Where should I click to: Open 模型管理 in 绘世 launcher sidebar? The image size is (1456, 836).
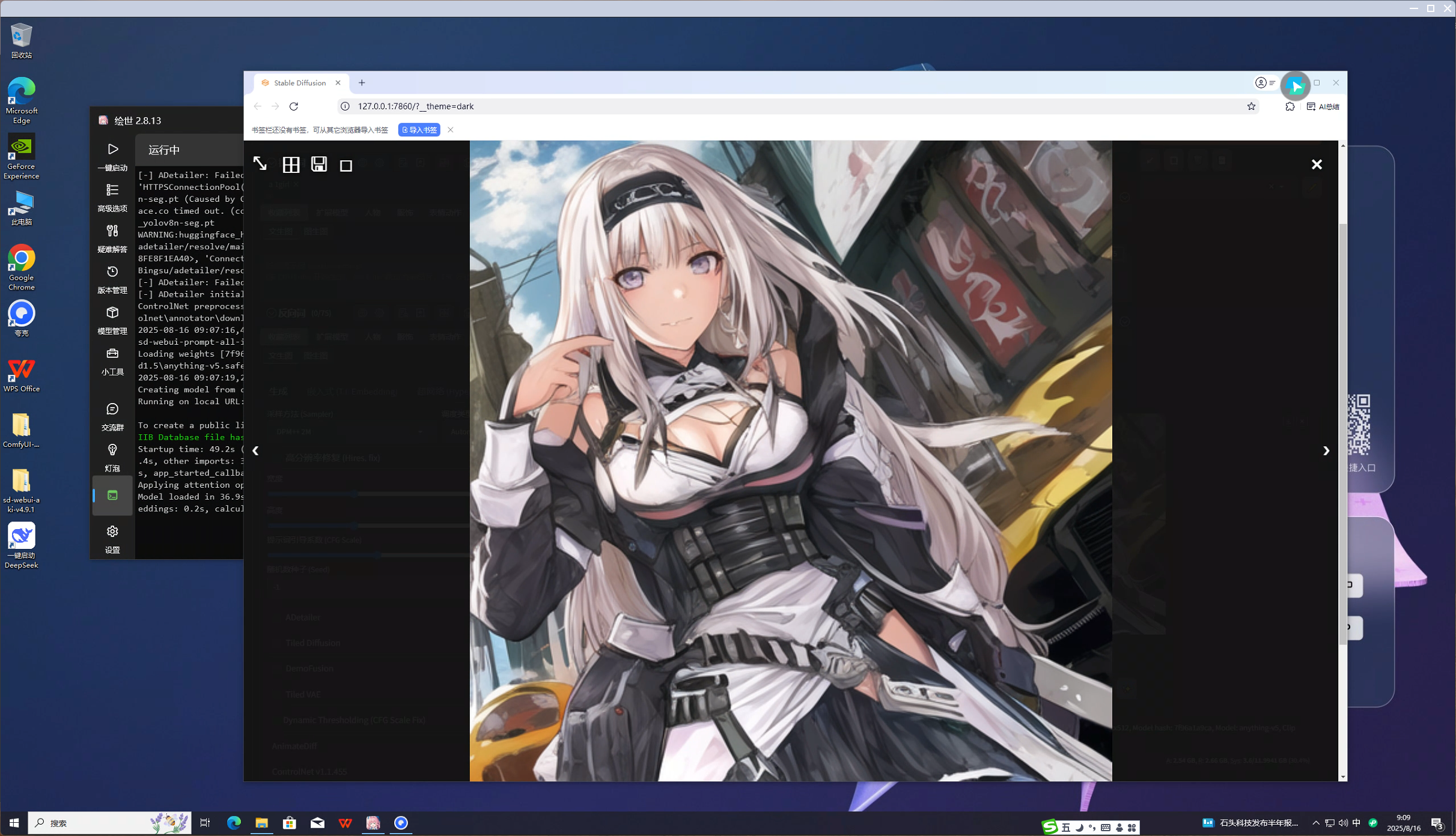pyautogui.click(x=112, y=320)
